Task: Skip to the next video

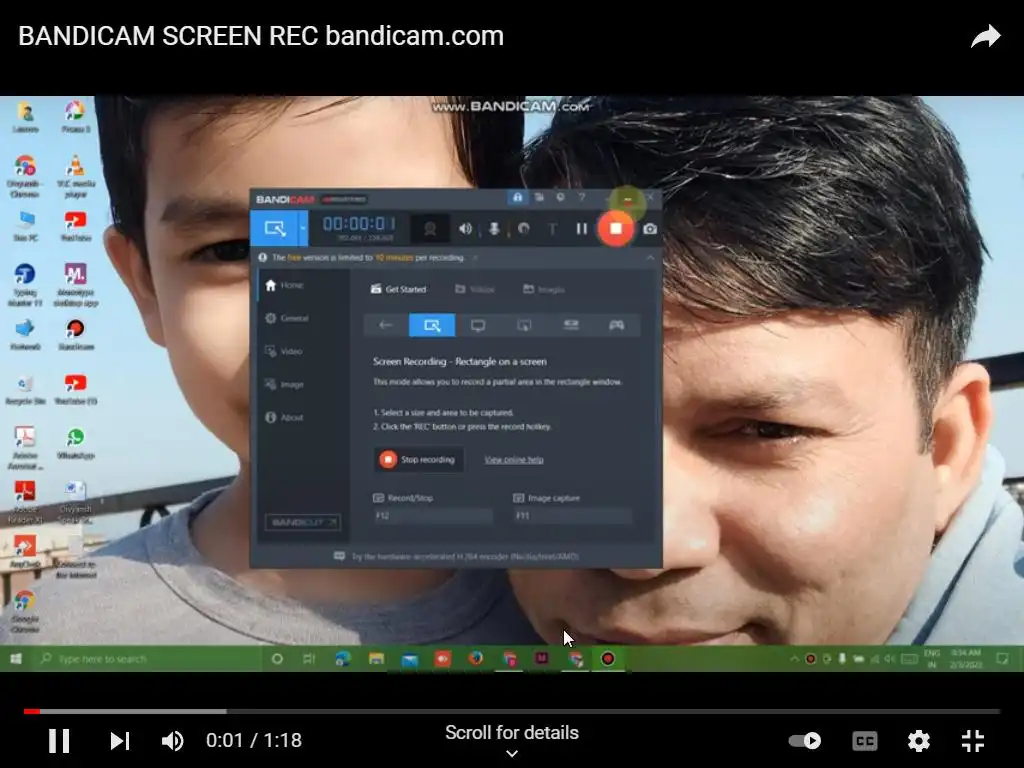Action: point(120,741)
